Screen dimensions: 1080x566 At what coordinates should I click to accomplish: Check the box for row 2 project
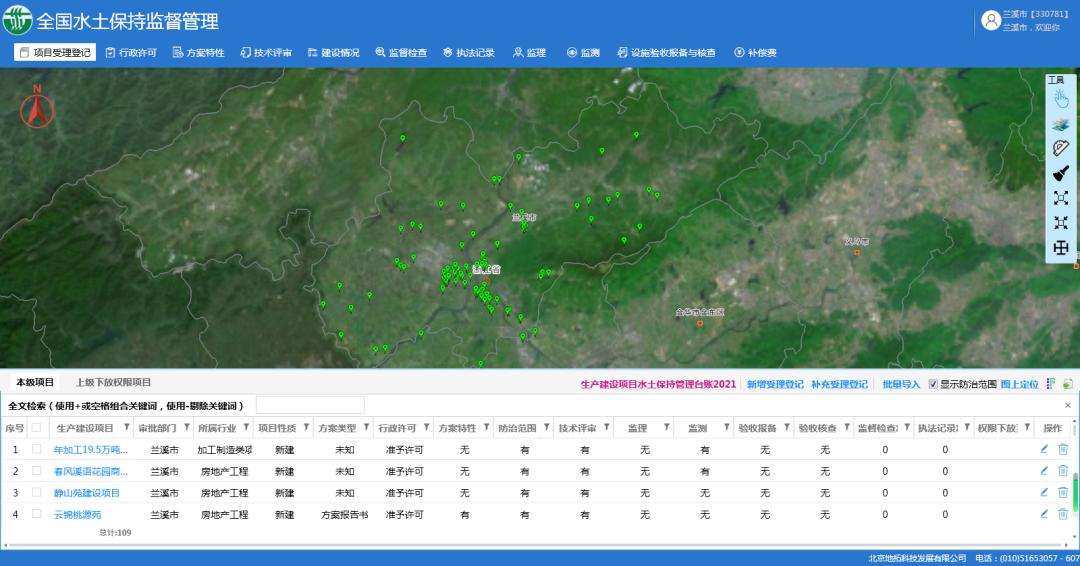37,471
